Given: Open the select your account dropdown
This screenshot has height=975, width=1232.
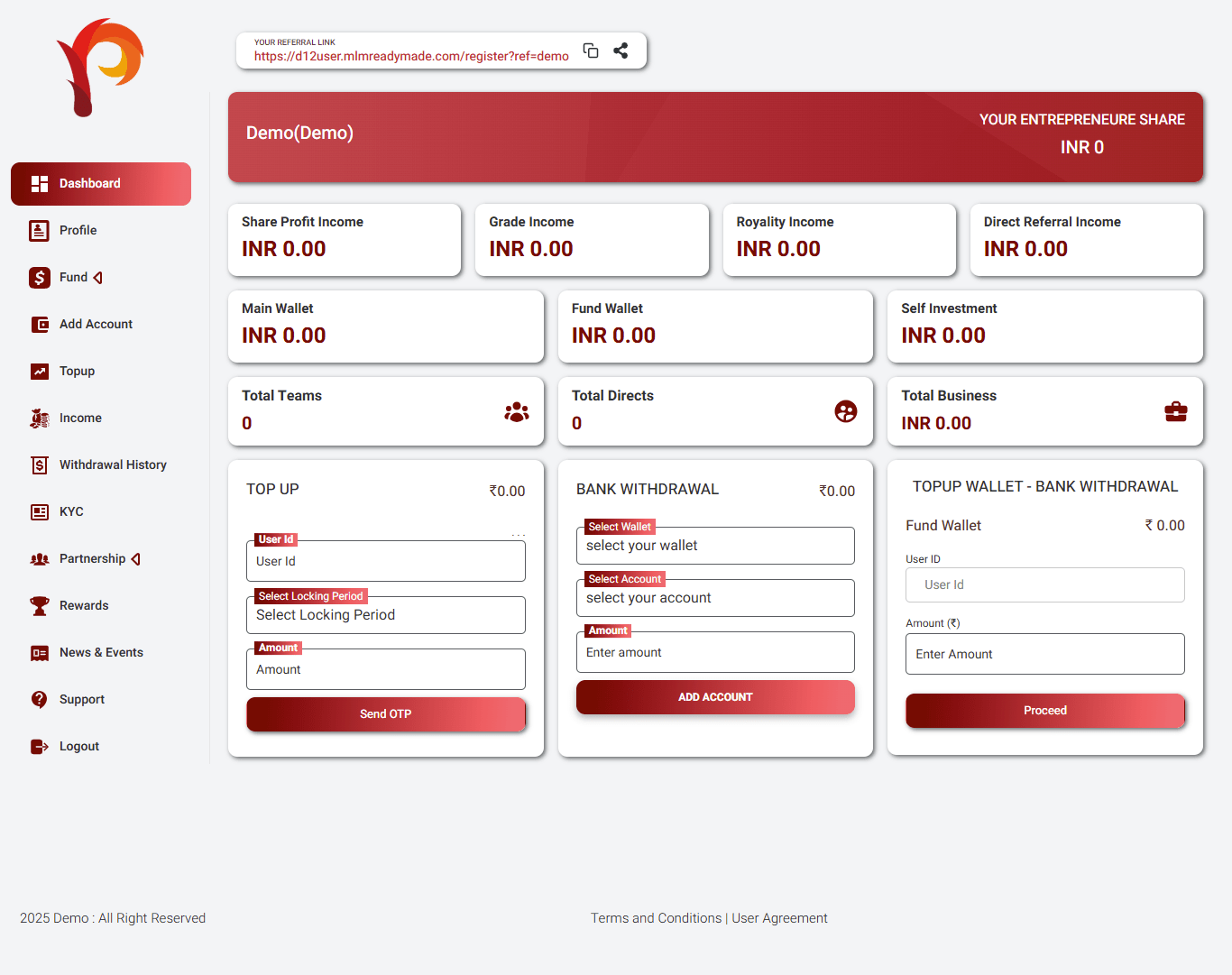Looking at the screenshot, I should click(x=714, y=598).
